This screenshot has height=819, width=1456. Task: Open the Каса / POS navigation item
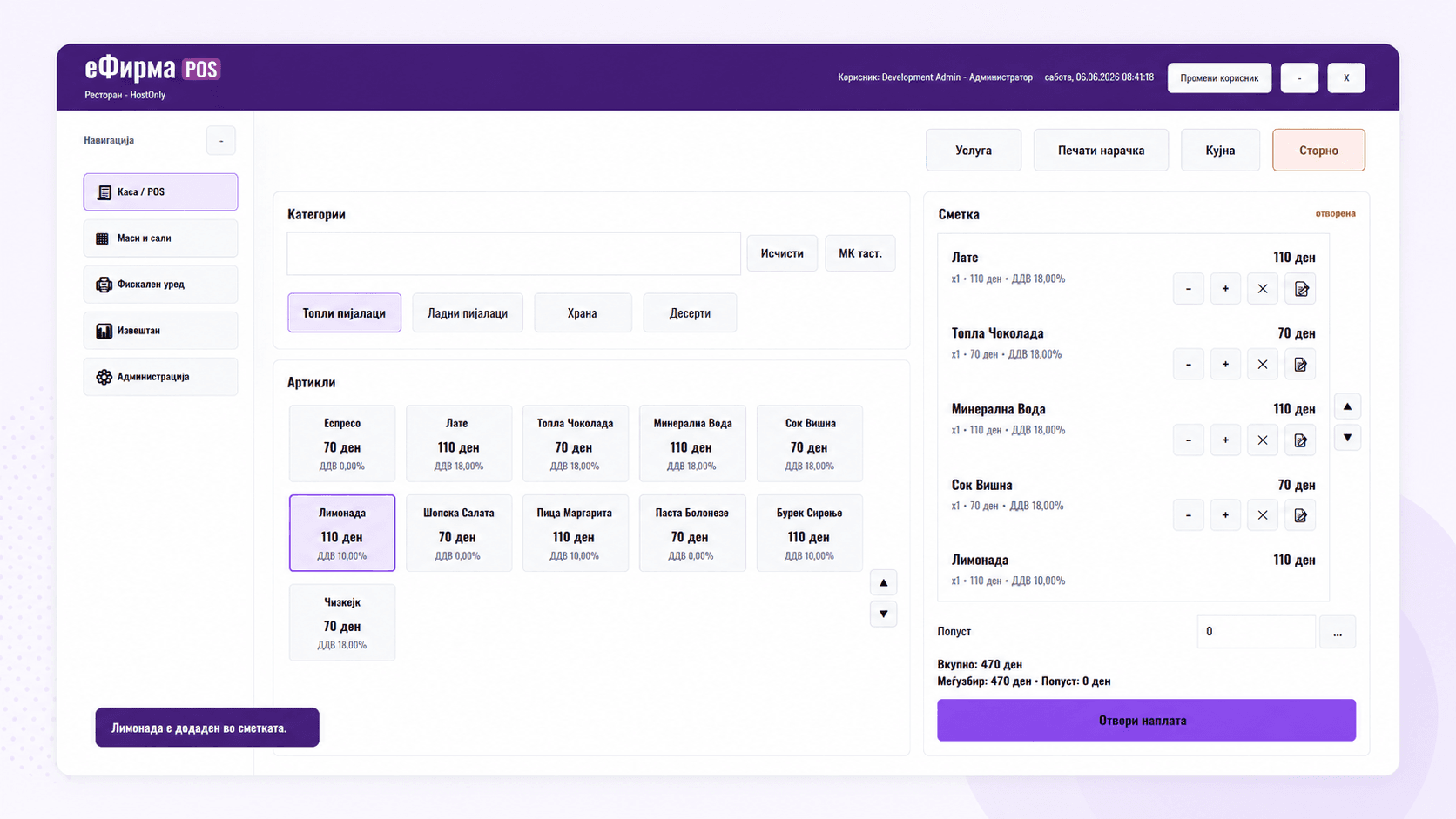pos(160,191)
